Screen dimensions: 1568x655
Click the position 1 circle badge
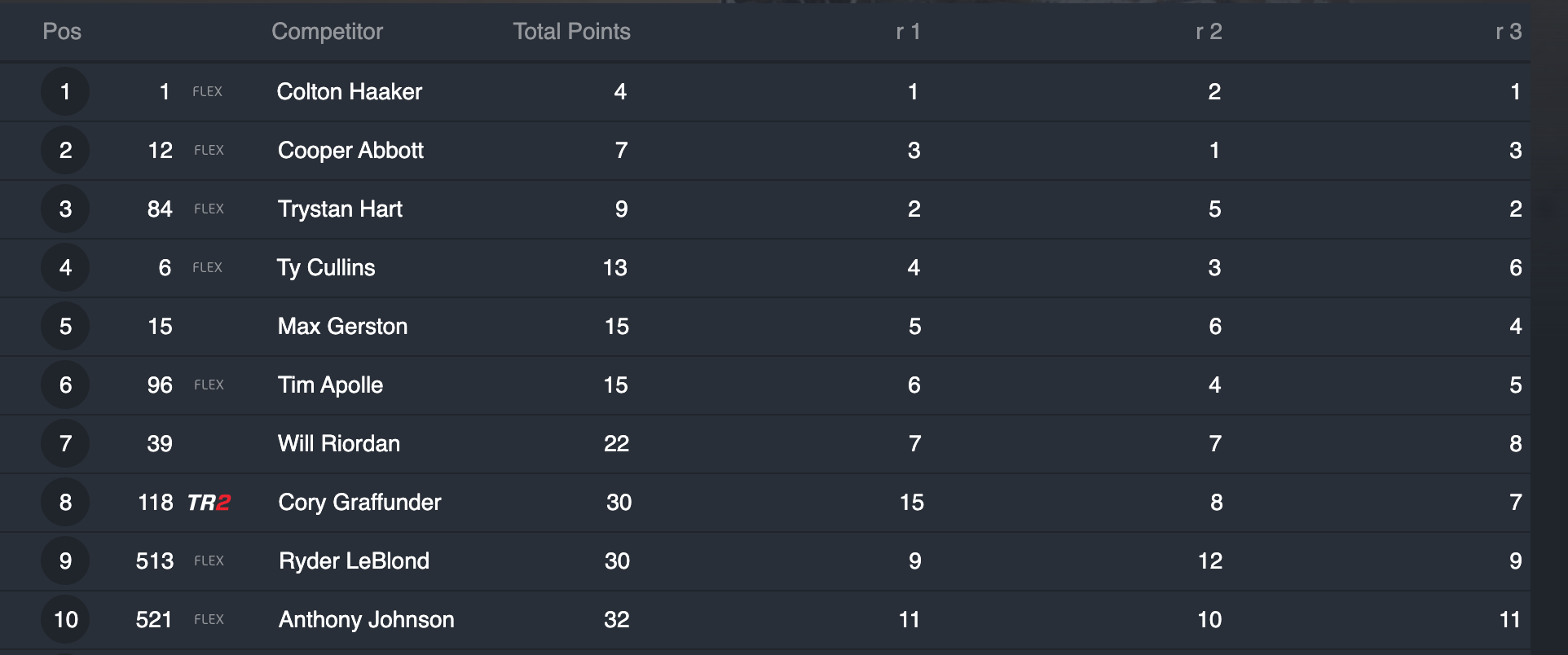pos(65,92)
